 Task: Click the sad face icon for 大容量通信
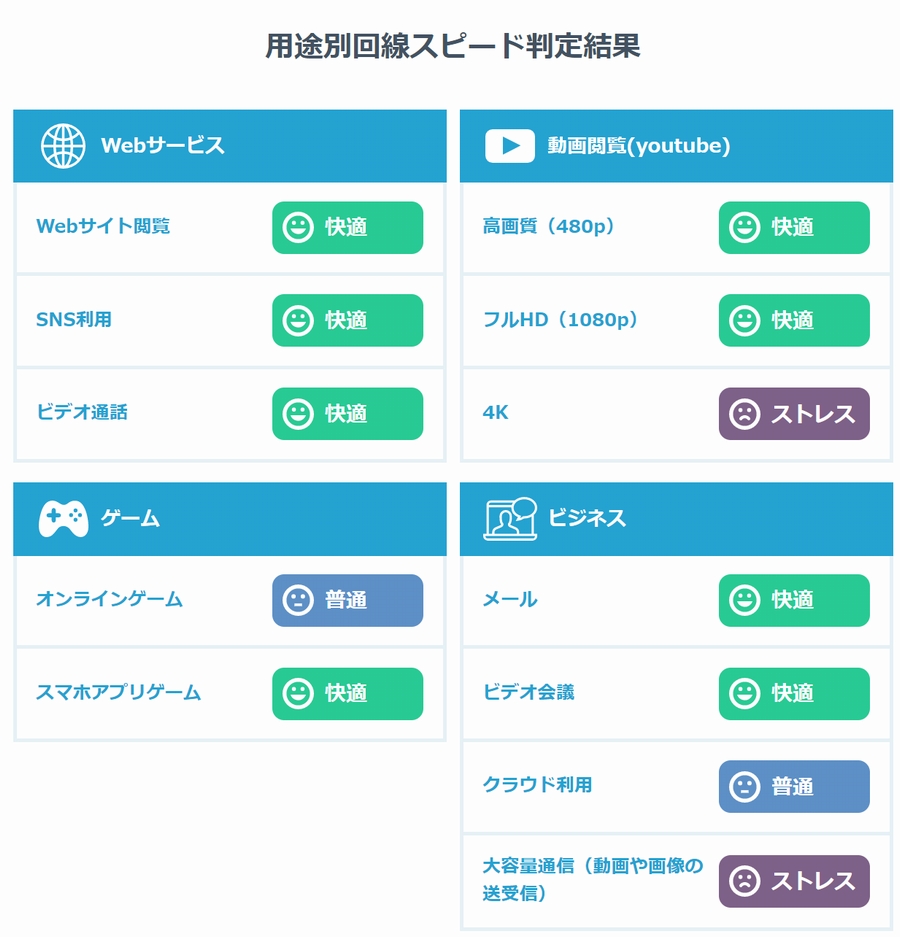pyautogui.click(x=745, y=881)
